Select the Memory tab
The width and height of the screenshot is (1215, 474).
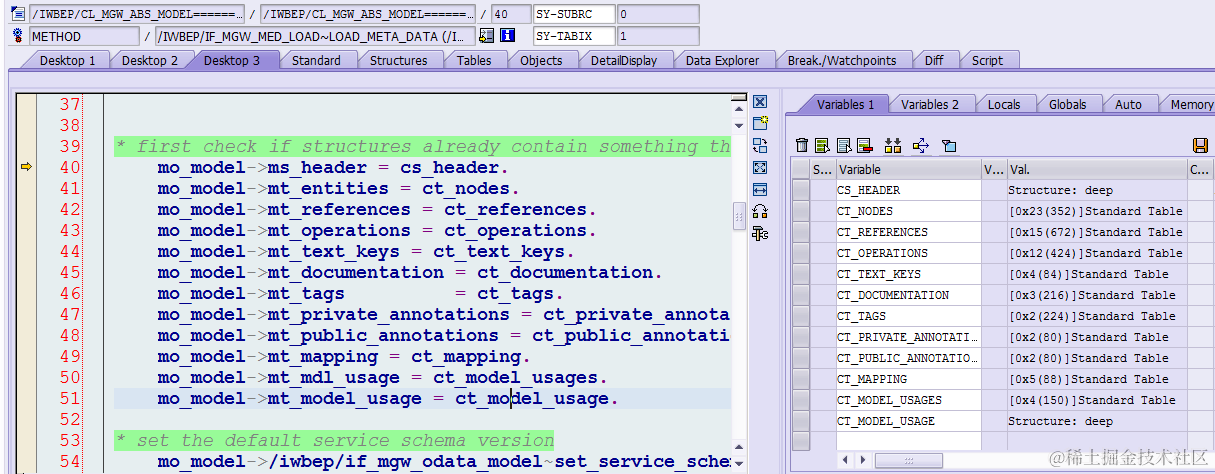[1189, 104]
